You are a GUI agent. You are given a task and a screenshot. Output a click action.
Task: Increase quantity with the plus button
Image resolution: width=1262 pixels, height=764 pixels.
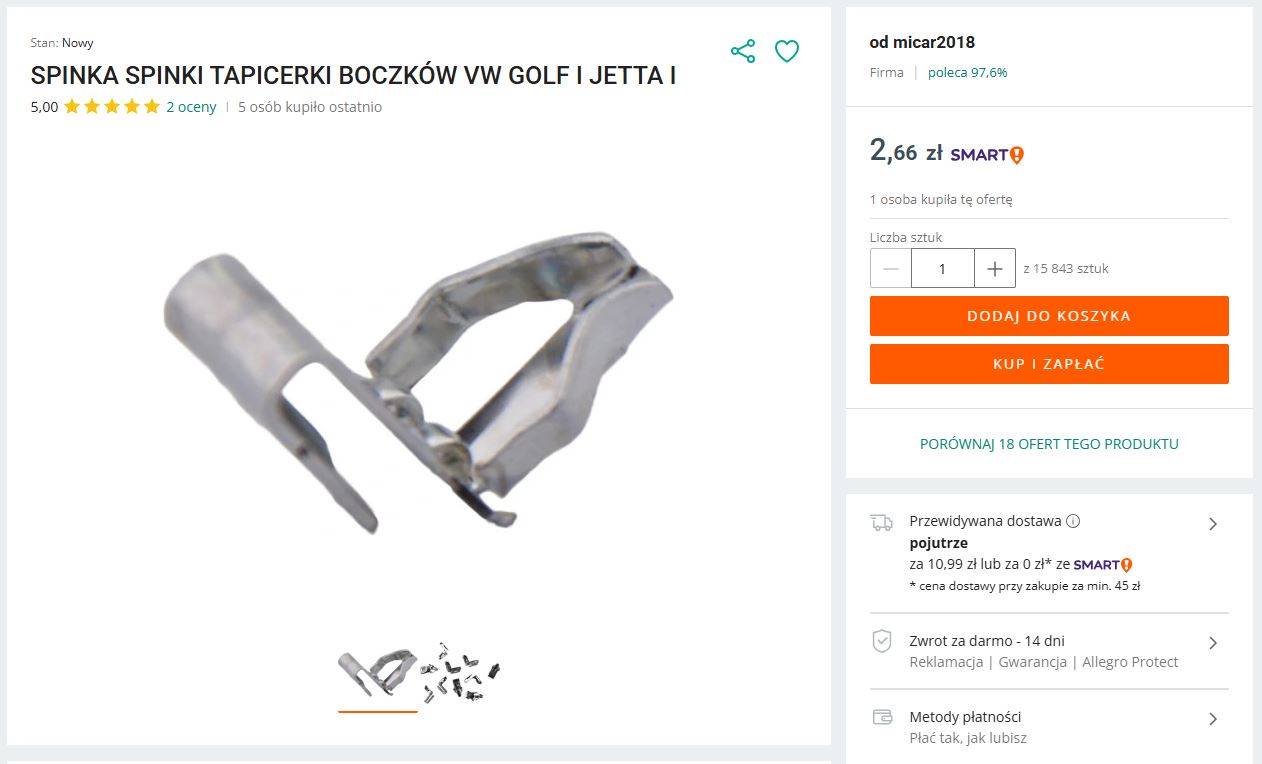click(x=995, y=268)
